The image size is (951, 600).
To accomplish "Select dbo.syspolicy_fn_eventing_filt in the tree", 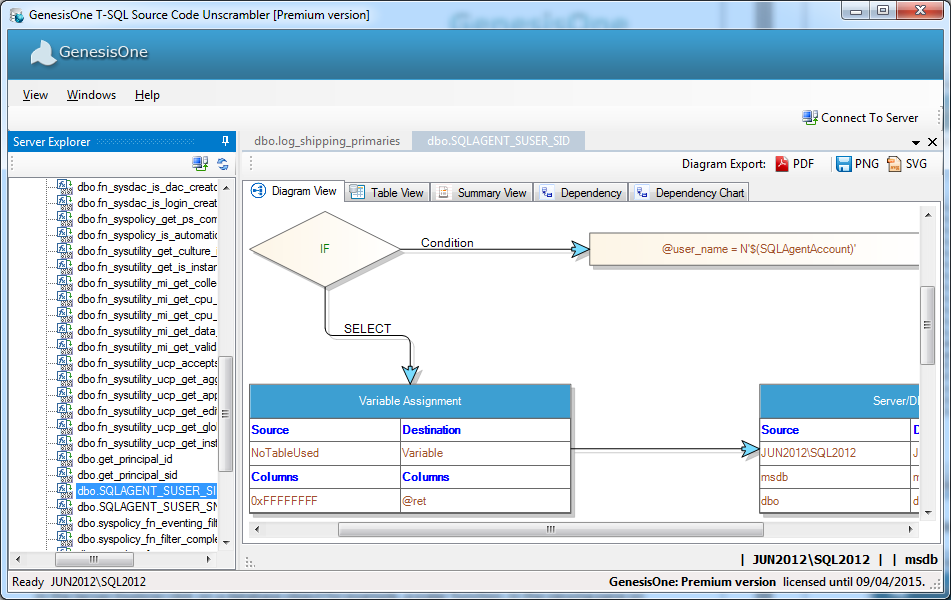I will [x=147, y=523].
